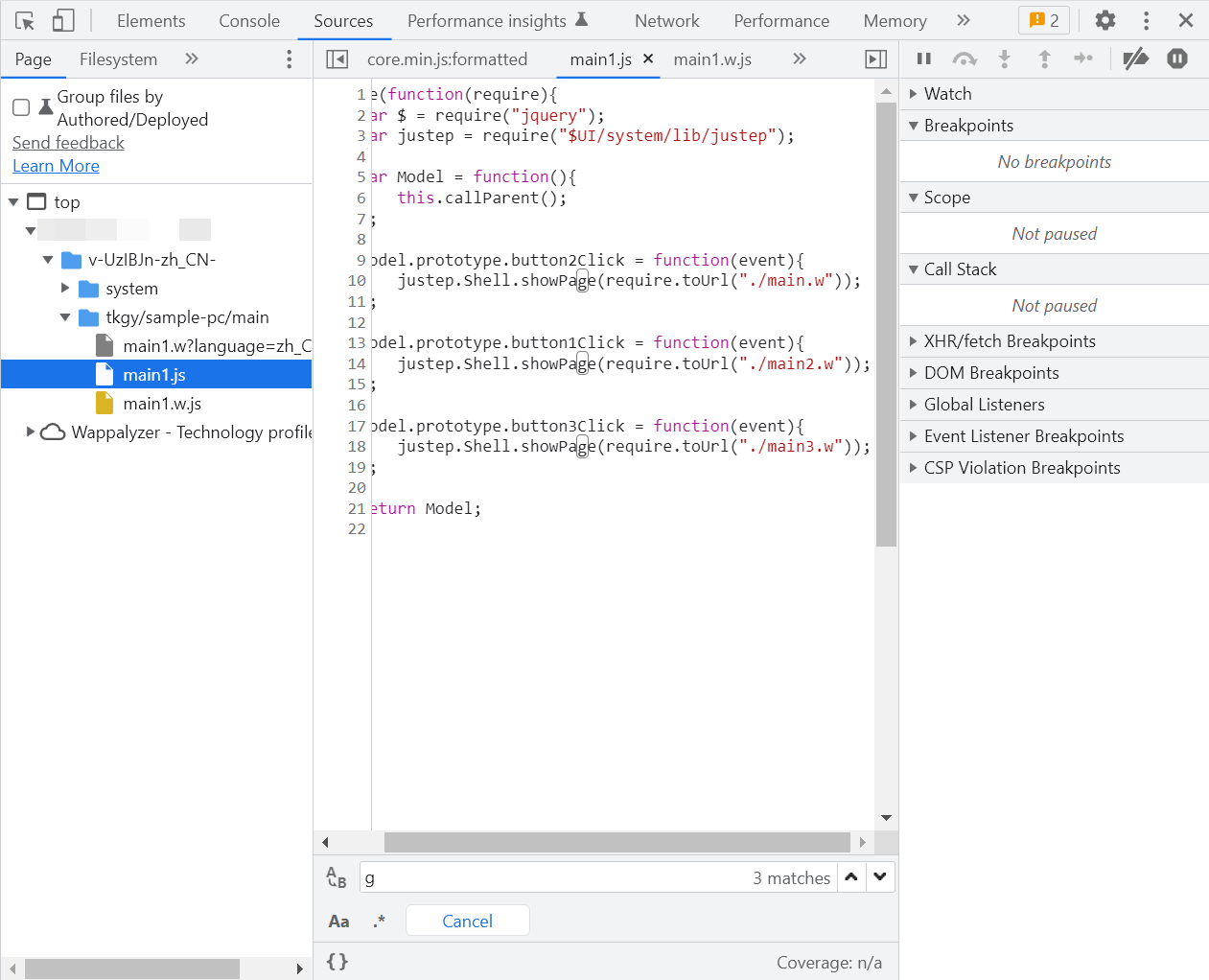This screenshot has height=980, width=1209.
Task: Click Cancel in the search bar
Action: [467, 922]
